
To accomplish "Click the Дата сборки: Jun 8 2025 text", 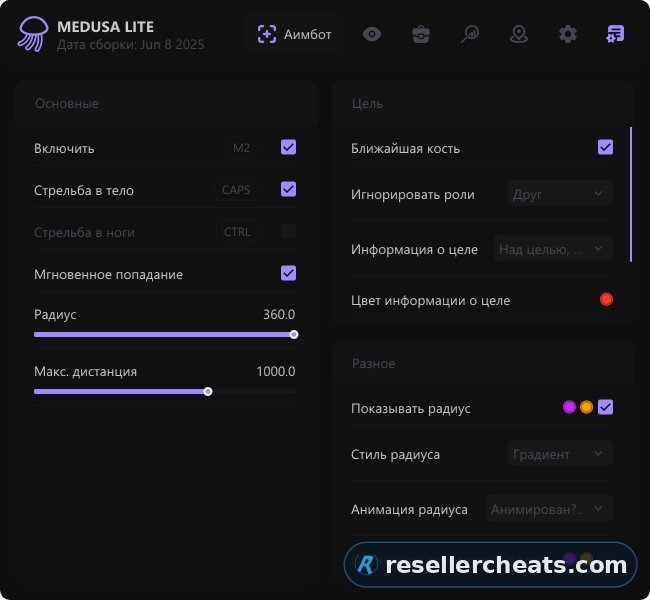I will [130, 45].
